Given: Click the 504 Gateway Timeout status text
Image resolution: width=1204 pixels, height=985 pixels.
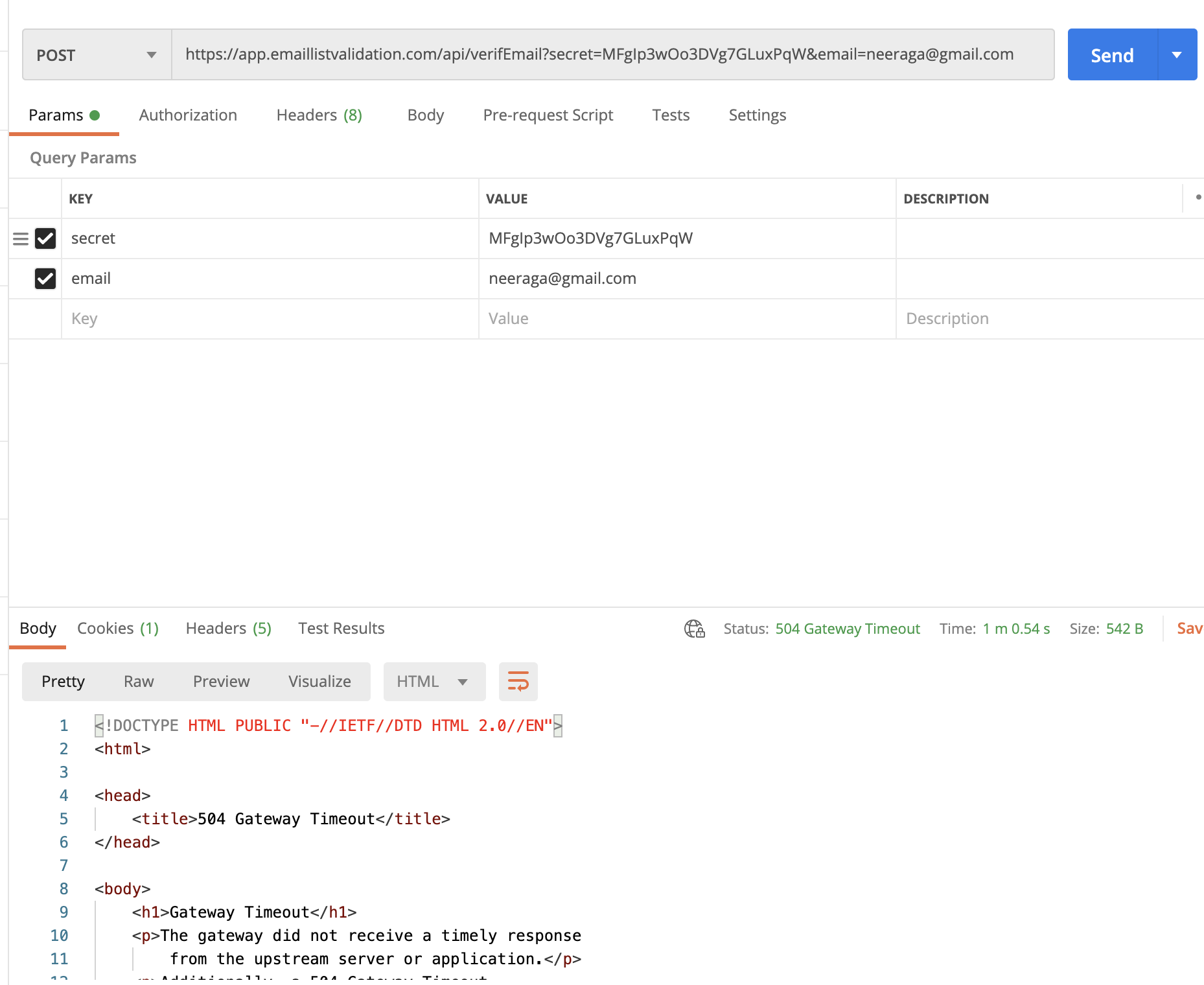Looking at the screenshot, I should 848,629.
